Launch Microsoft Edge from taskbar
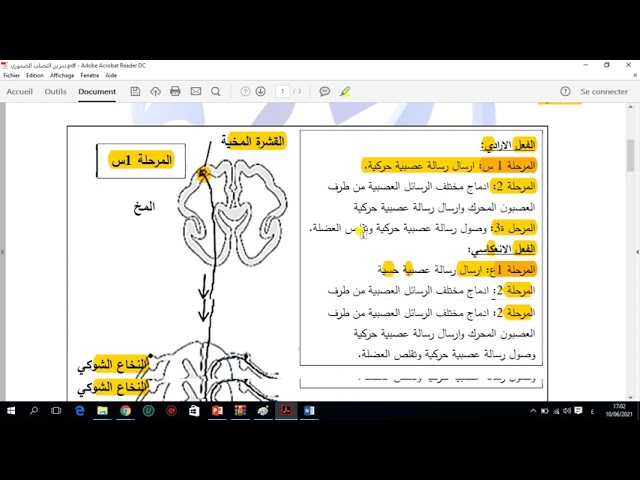 pyautogui.click(x=80, y=411)
